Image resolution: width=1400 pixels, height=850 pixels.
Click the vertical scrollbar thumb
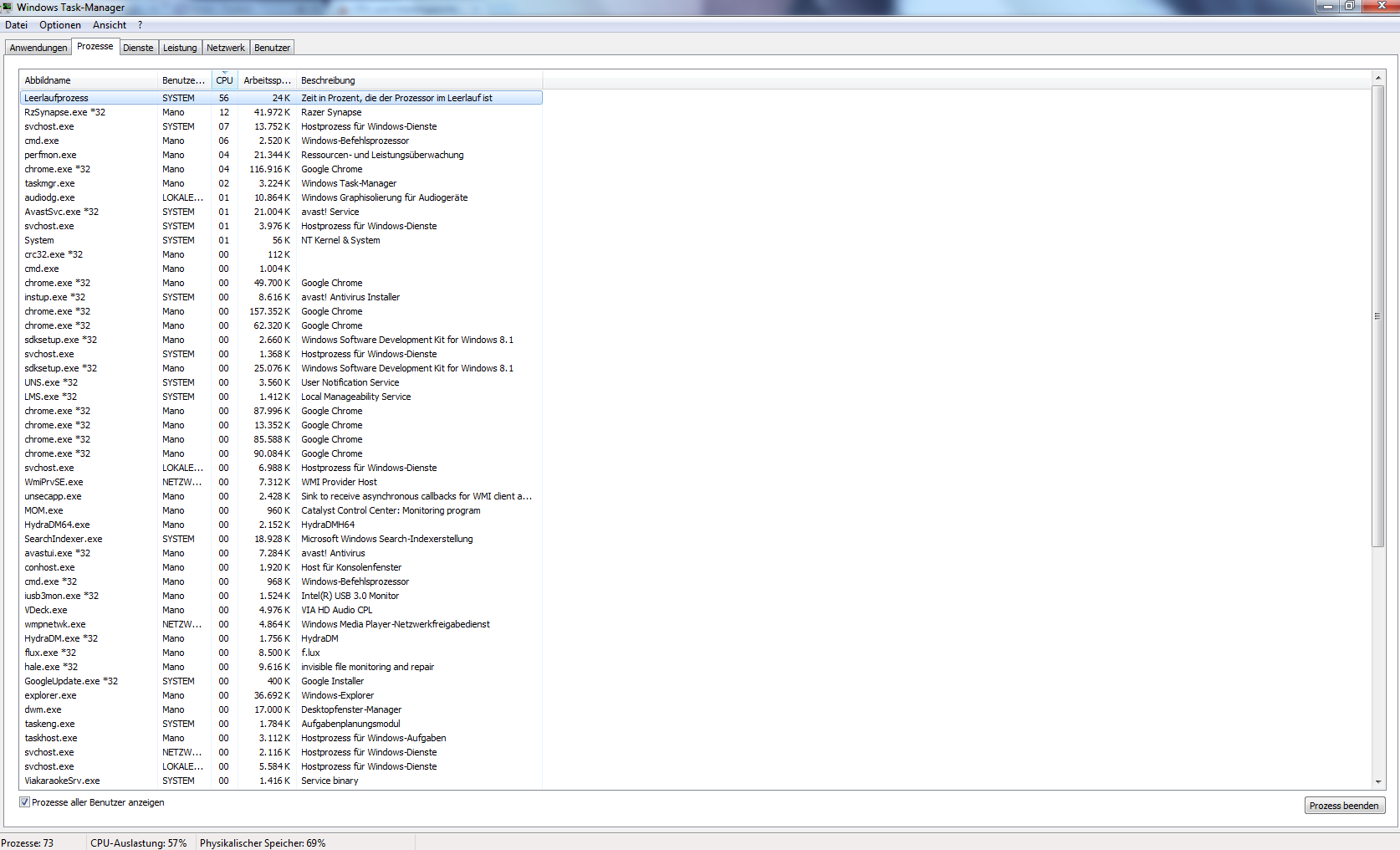click(x=1378, y=316)
